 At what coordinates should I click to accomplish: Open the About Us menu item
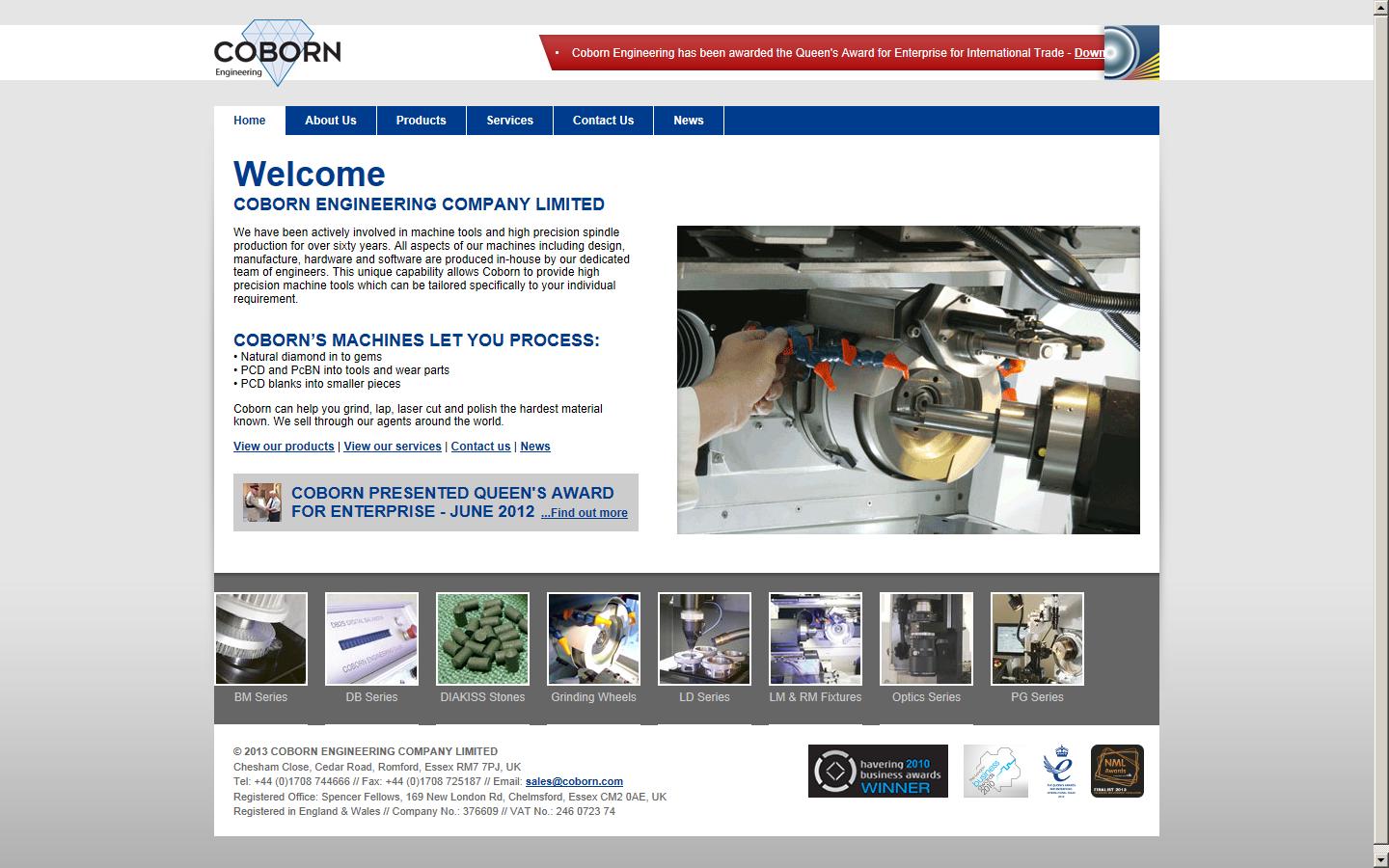pos(331,121)
